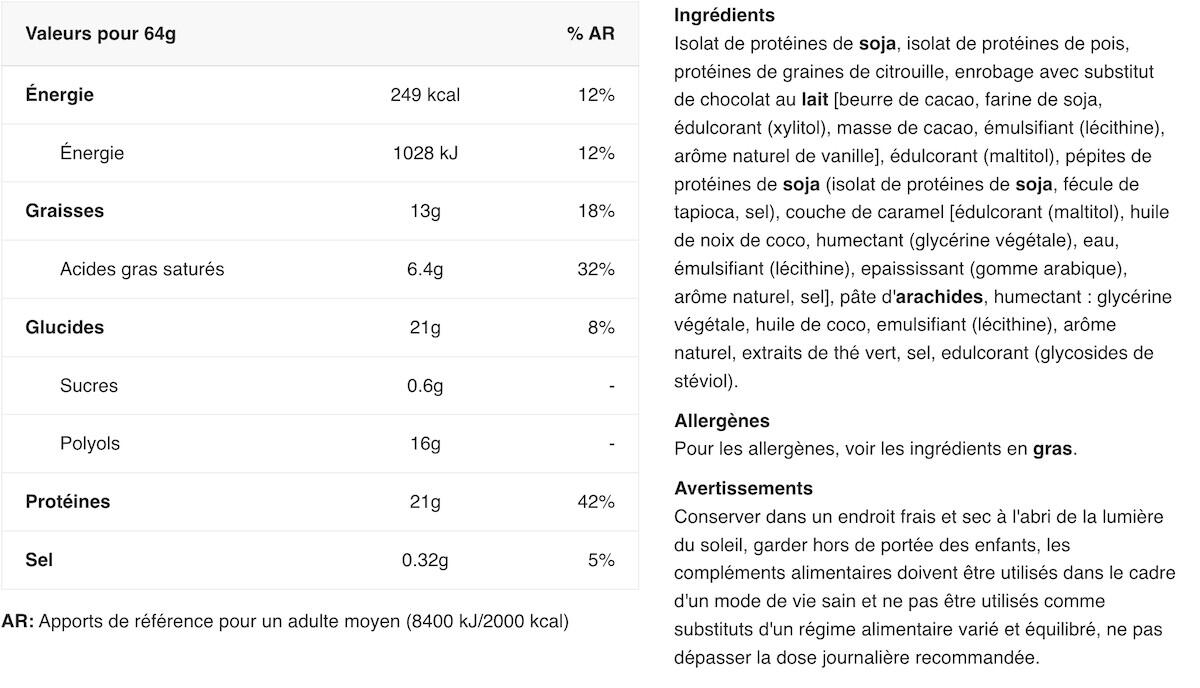Click the "Ingrédients" heading
The height and width of the screenshot is (688, 1200).
[724, 16]
